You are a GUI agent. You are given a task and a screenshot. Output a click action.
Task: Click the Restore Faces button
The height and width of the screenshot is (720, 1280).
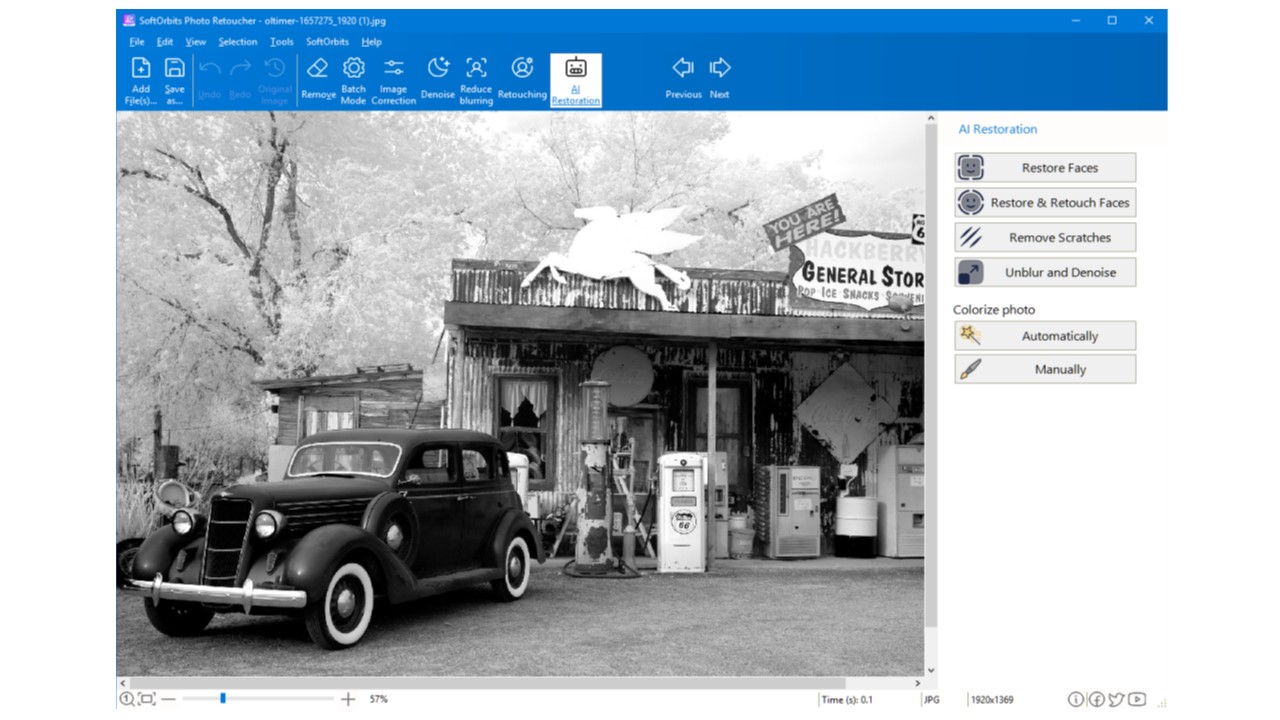tap(1045, 168)
